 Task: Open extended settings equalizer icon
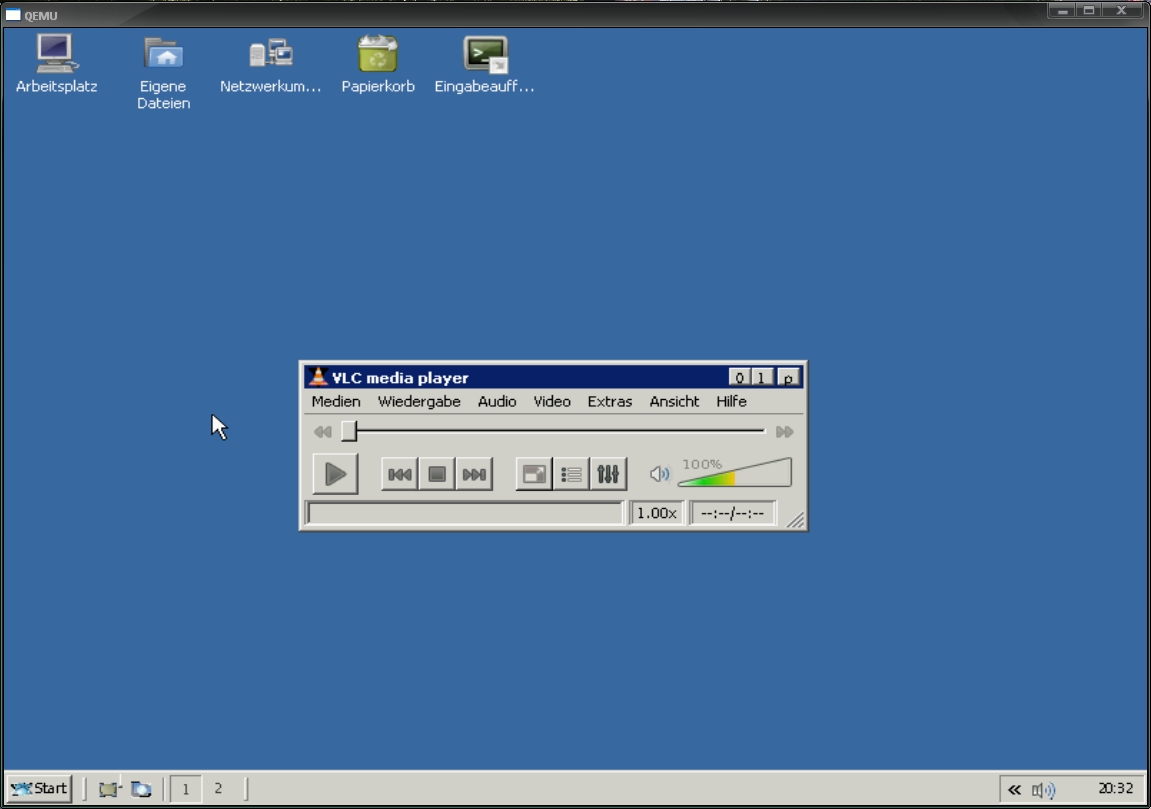click(x=608, y=474)
